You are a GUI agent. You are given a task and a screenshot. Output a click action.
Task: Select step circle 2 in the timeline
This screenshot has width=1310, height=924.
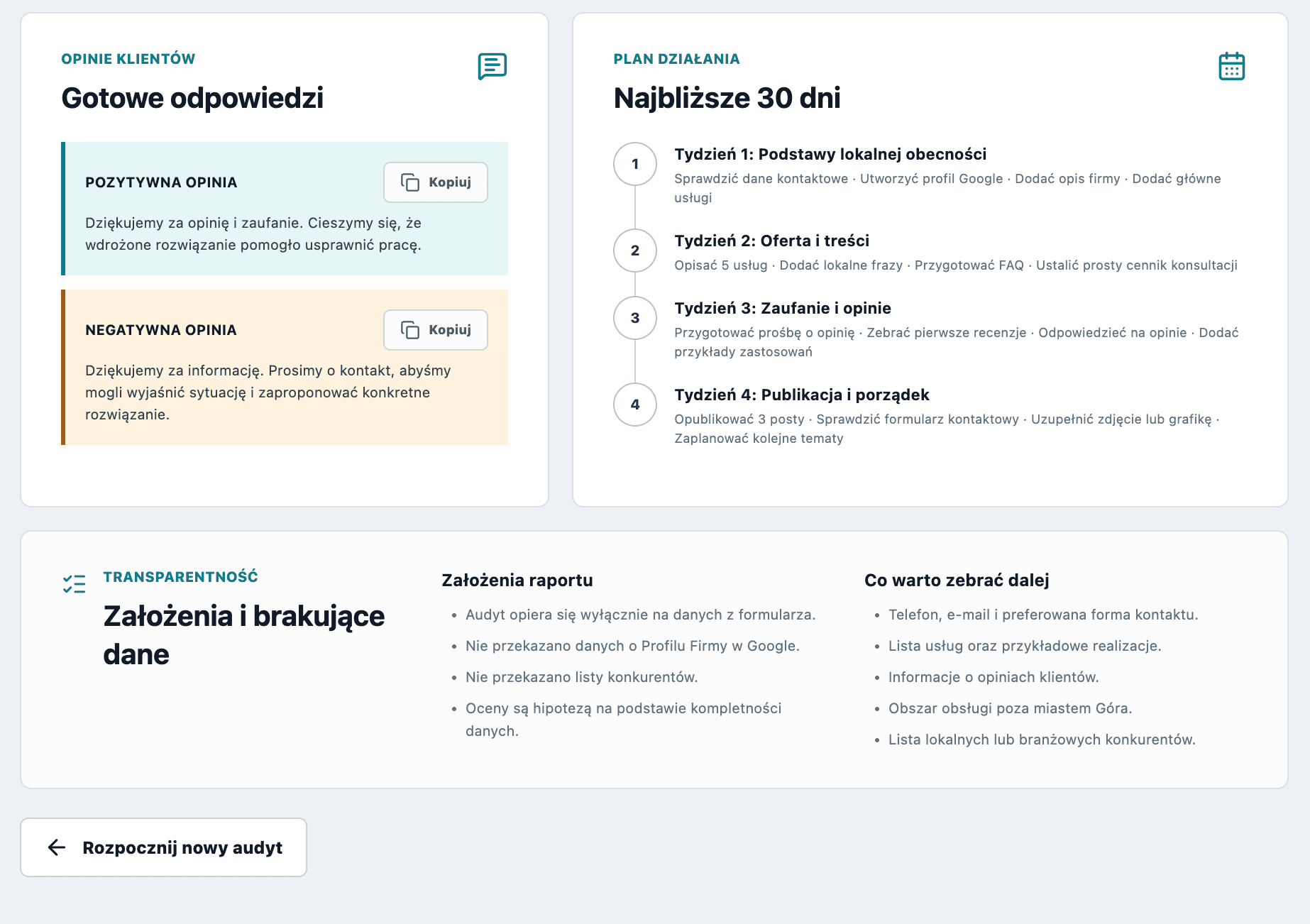coord(635,251)
